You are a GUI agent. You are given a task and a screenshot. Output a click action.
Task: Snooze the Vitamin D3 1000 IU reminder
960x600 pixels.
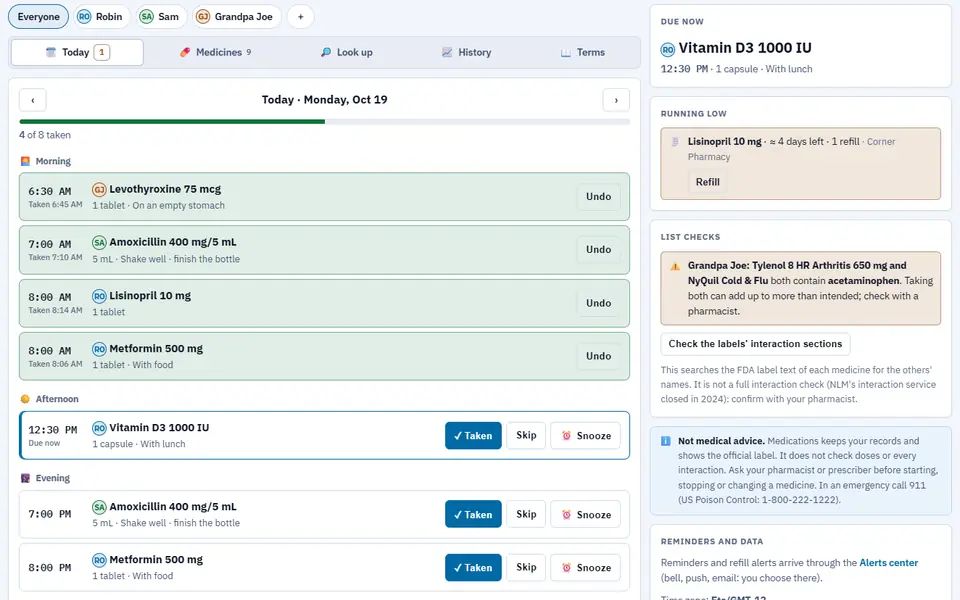tap(585, 435)
